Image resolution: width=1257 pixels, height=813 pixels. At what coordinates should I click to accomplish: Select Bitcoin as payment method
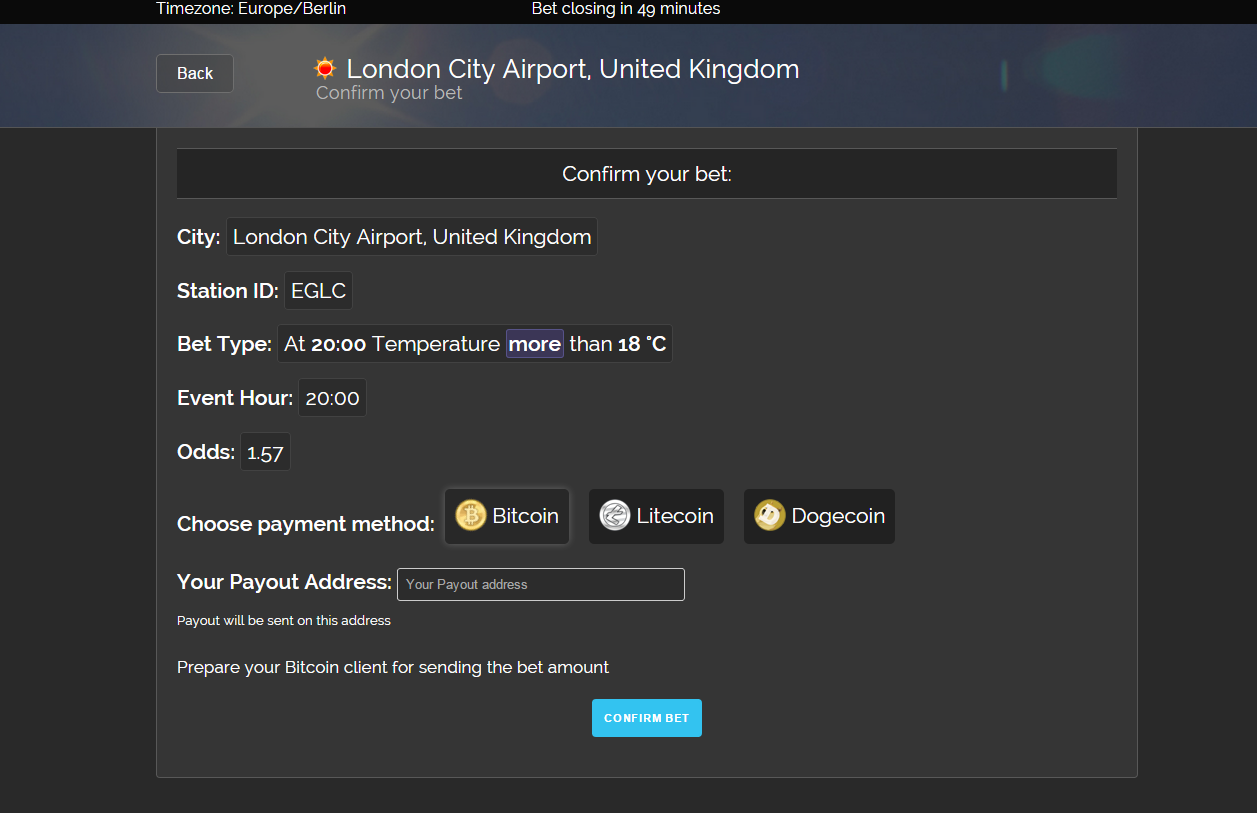pyautogui.click(x=507, y=516)
